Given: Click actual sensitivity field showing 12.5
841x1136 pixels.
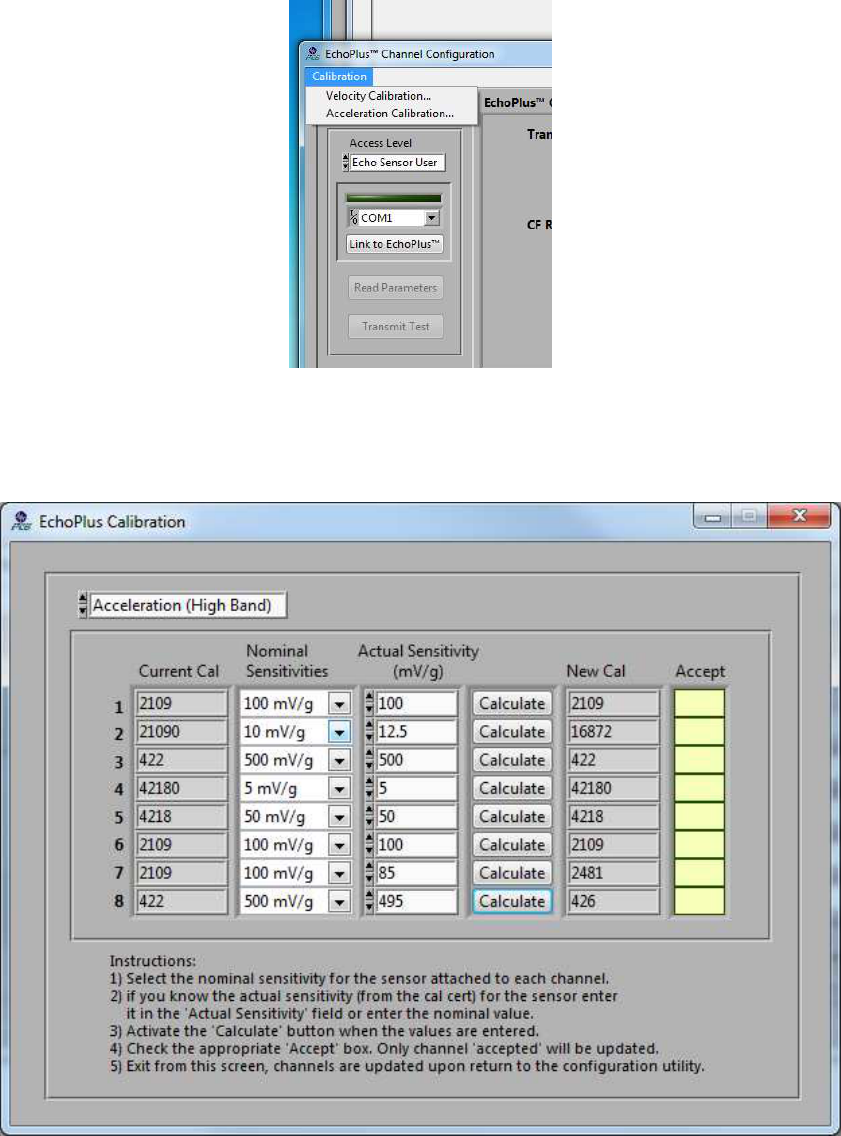Looking at the screenshot, I should pos(416,732).
